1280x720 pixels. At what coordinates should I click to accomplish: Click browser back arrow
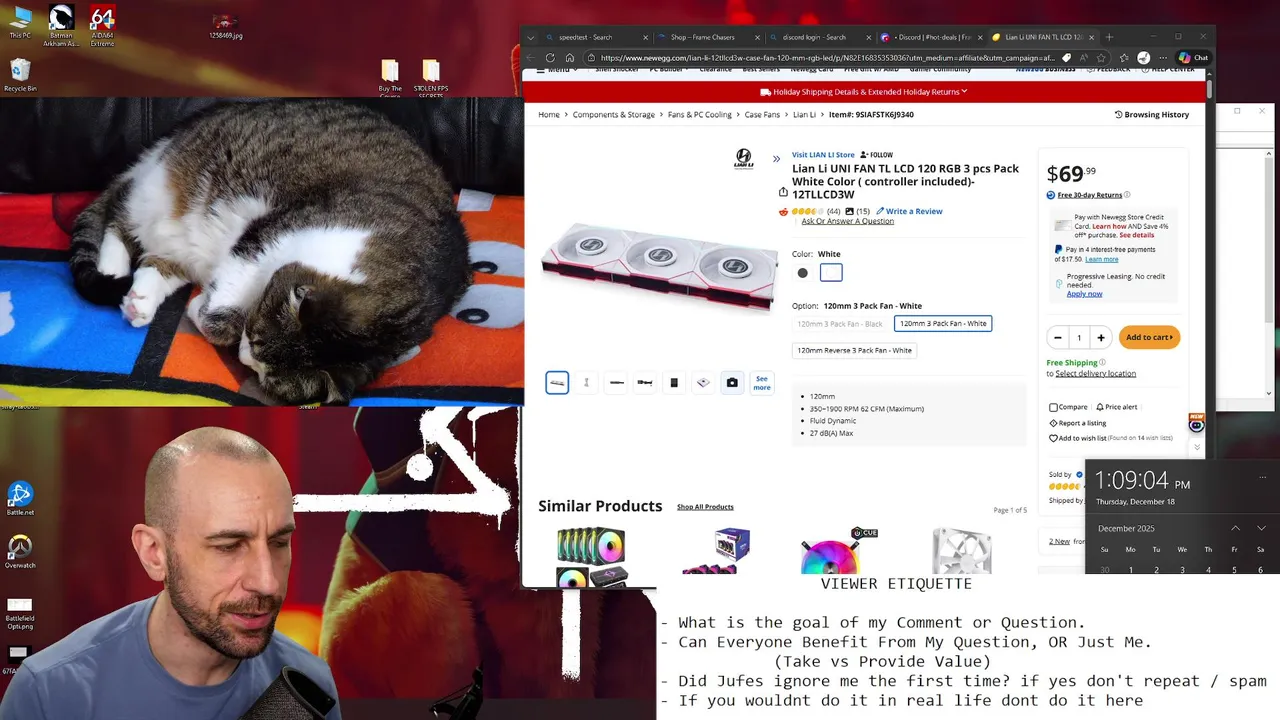pos(531,58)
